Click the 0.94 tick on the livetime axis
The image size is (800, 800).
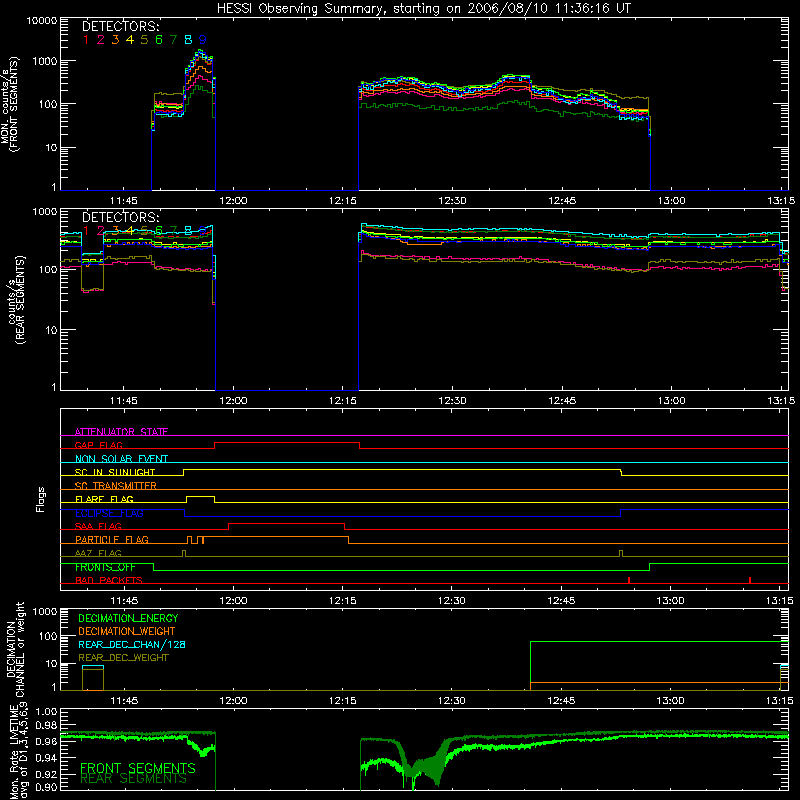(46, 758)
